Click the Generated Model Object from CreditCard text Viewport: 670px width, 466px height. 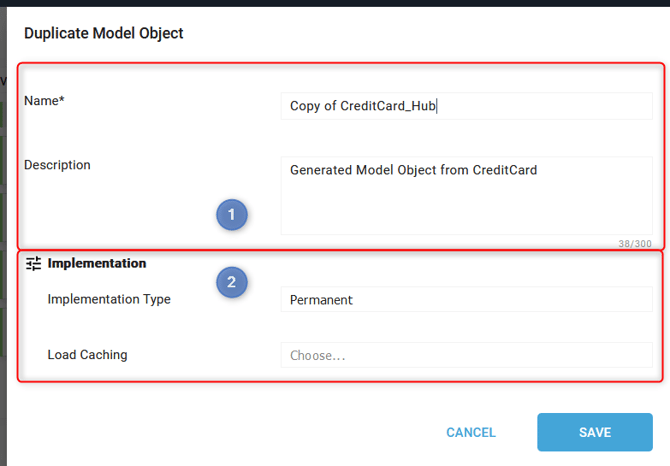tap(413, 170)
